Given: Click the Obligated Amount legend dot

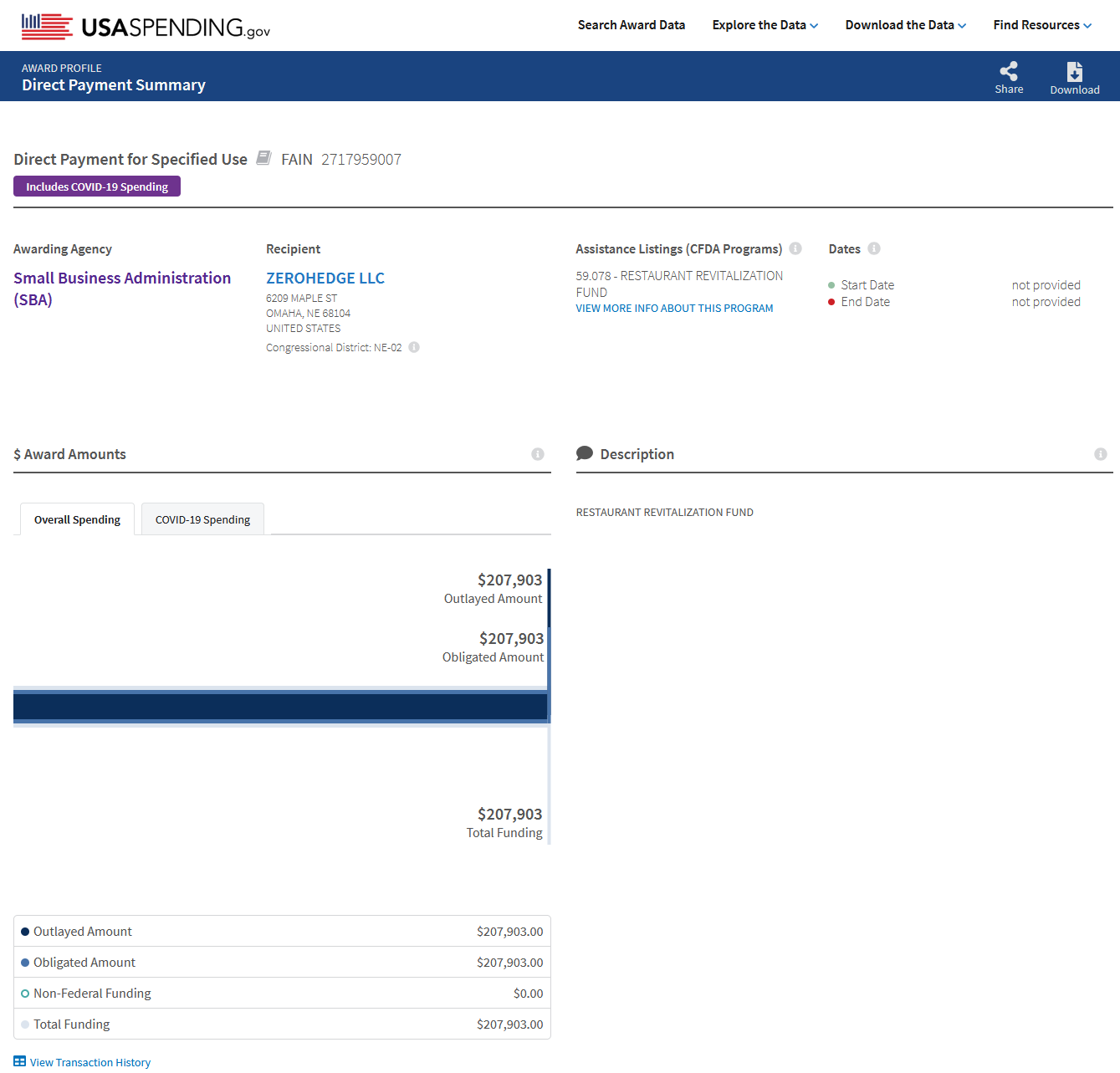Looking at the screenshot, I should pyautogui.click(x=25, y=963).
